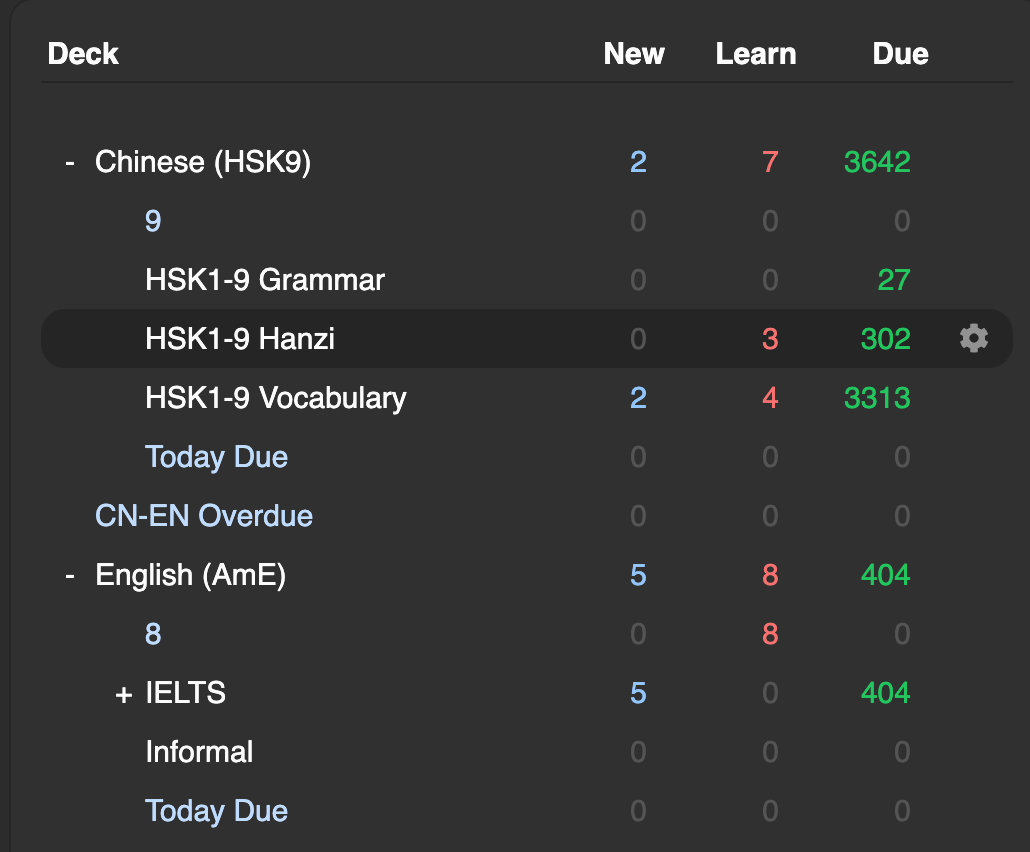Screen dimensions: 1030x852
Task: Open the filtered deck named 9
Action: (x=153, y=221)
